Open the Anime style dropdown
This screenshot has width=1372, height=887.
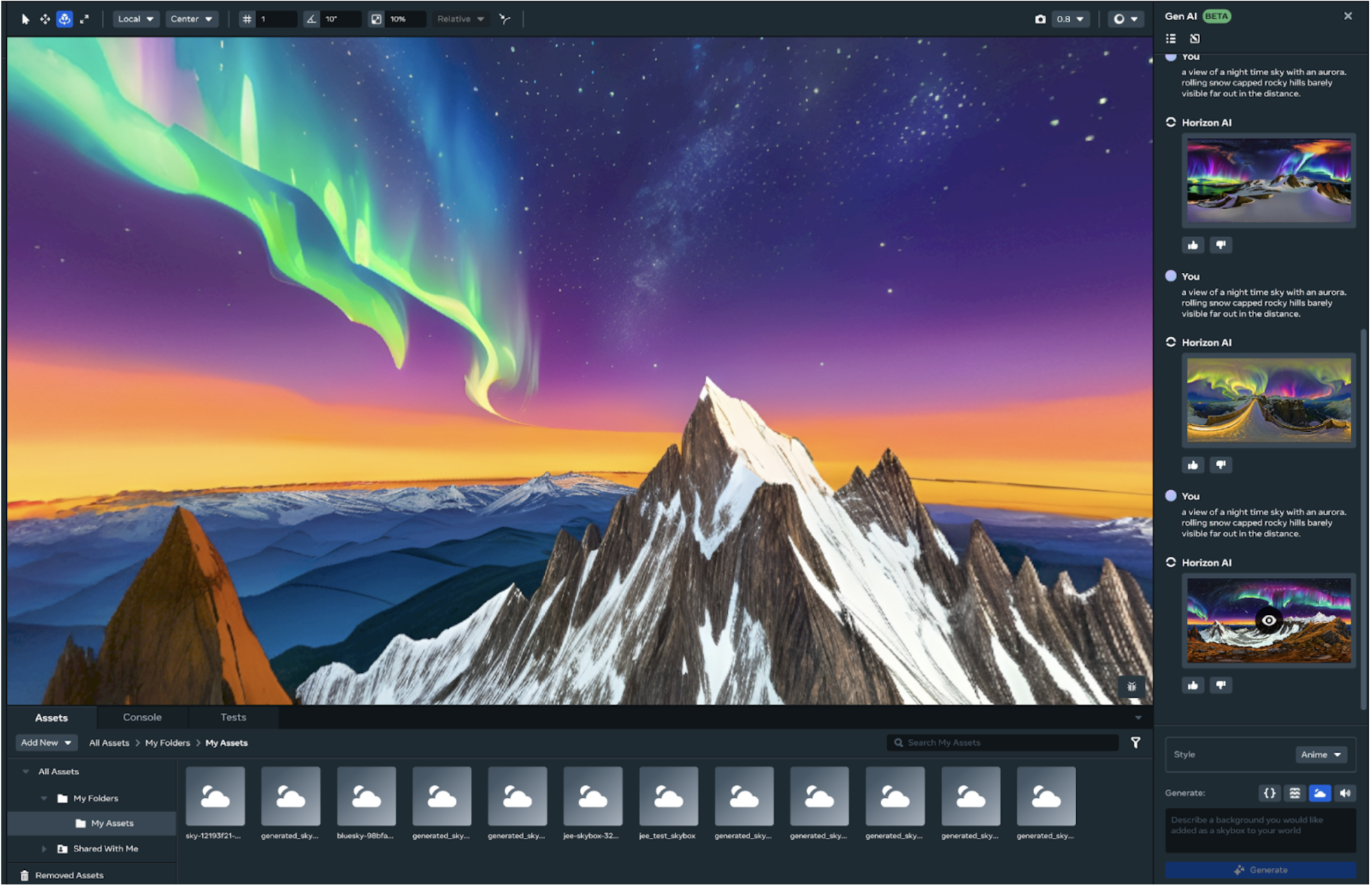tap(1321, 755)
